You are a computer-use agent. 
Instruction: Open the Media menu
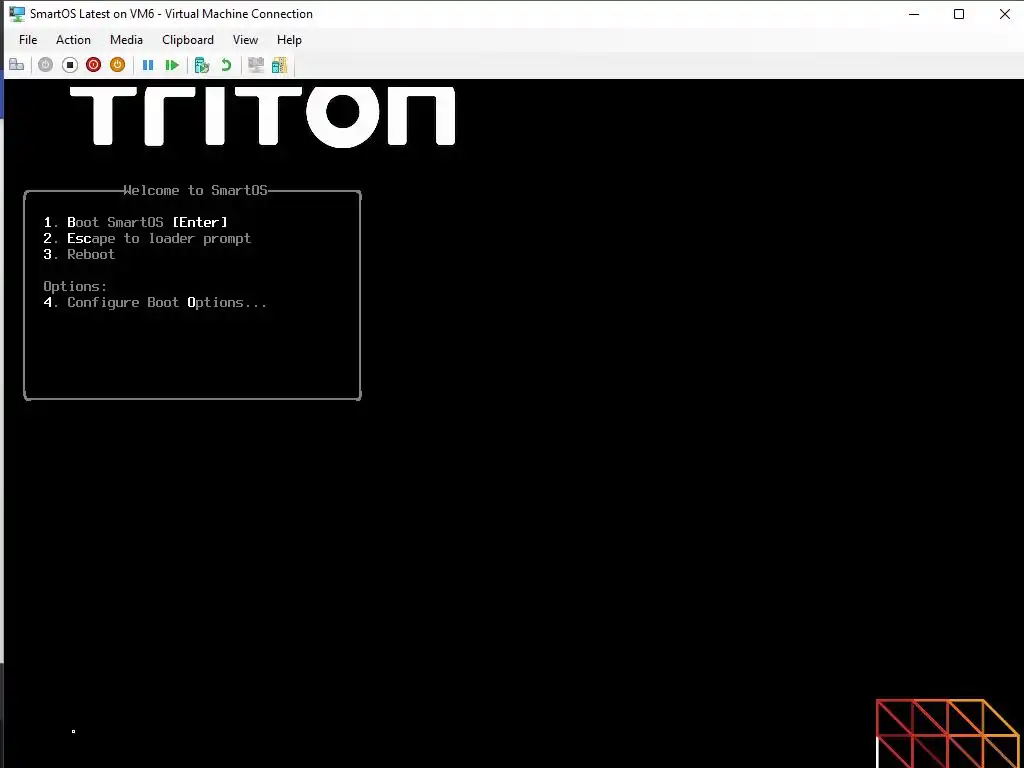(x=126, y=40)
